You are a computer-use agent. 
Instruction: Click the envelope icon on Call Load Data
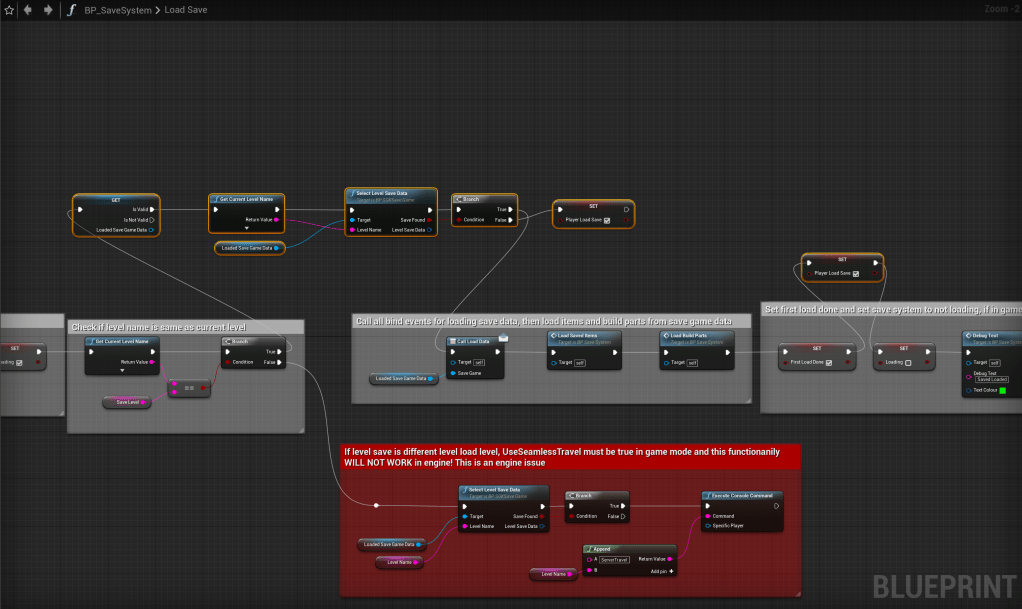[503, 339]
